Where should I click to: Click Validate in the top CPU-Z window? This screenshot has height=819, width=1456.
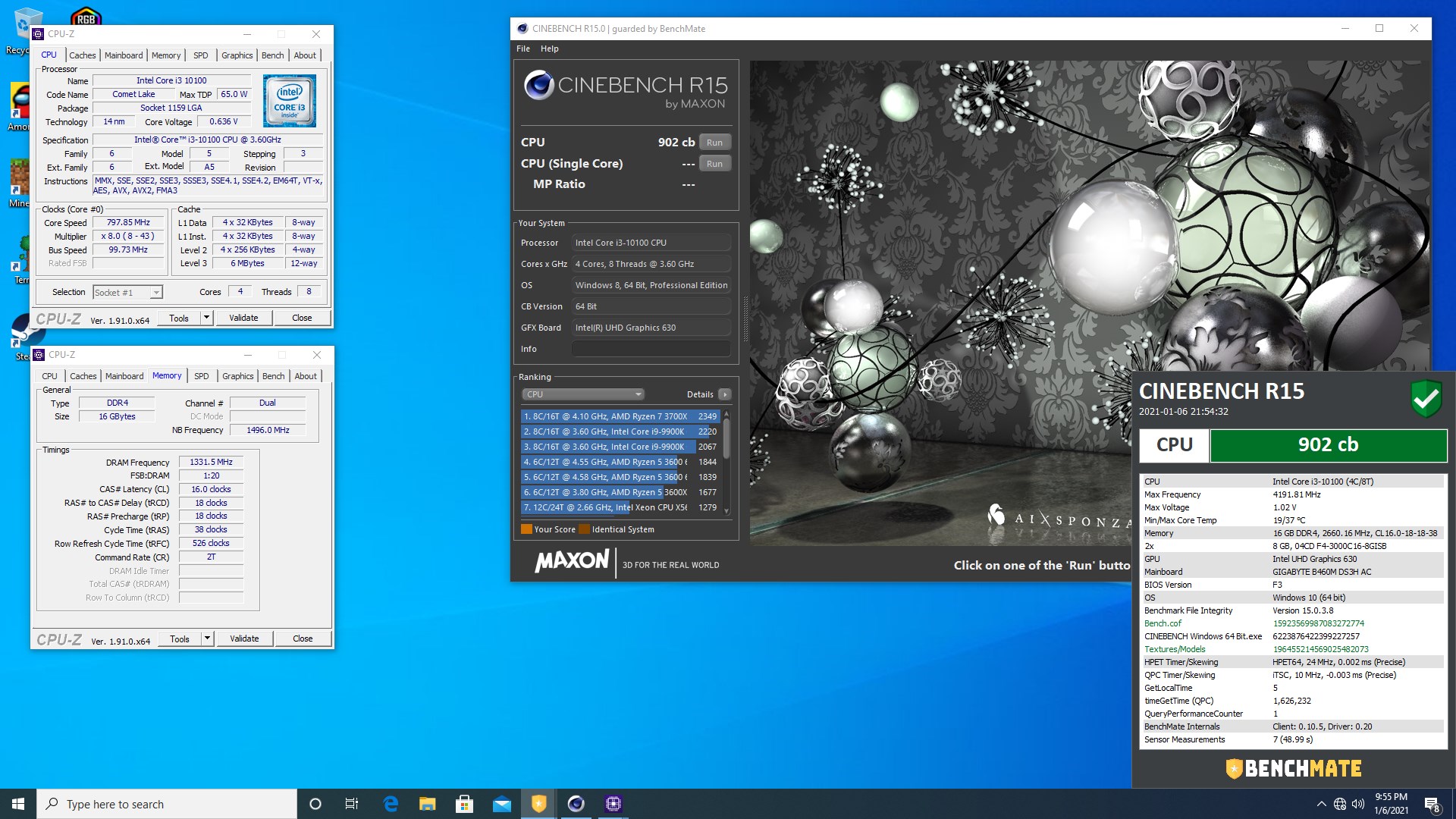(243, 318)
